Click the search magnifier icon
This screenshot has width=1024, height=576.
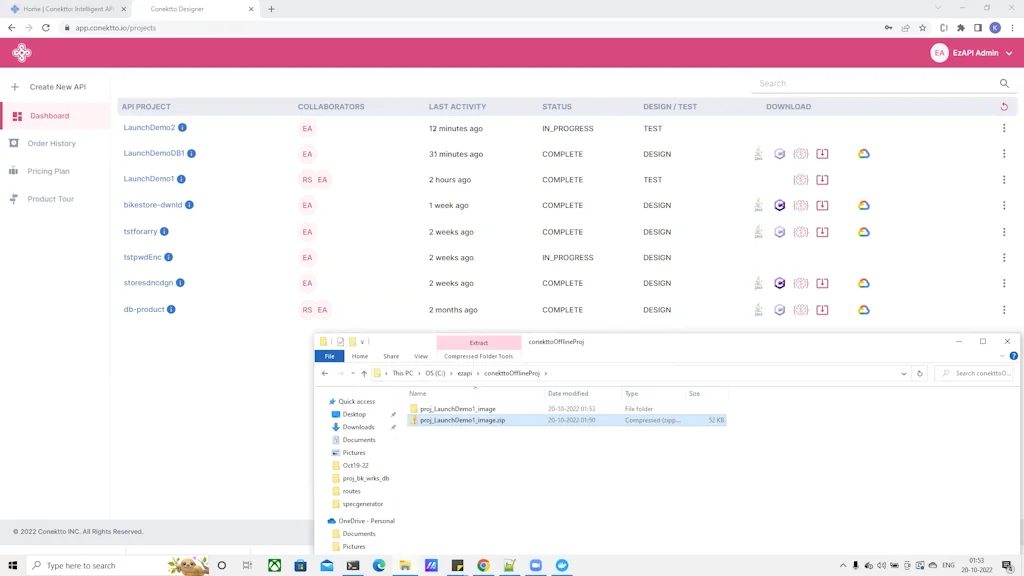click(x=1004, y=83)
